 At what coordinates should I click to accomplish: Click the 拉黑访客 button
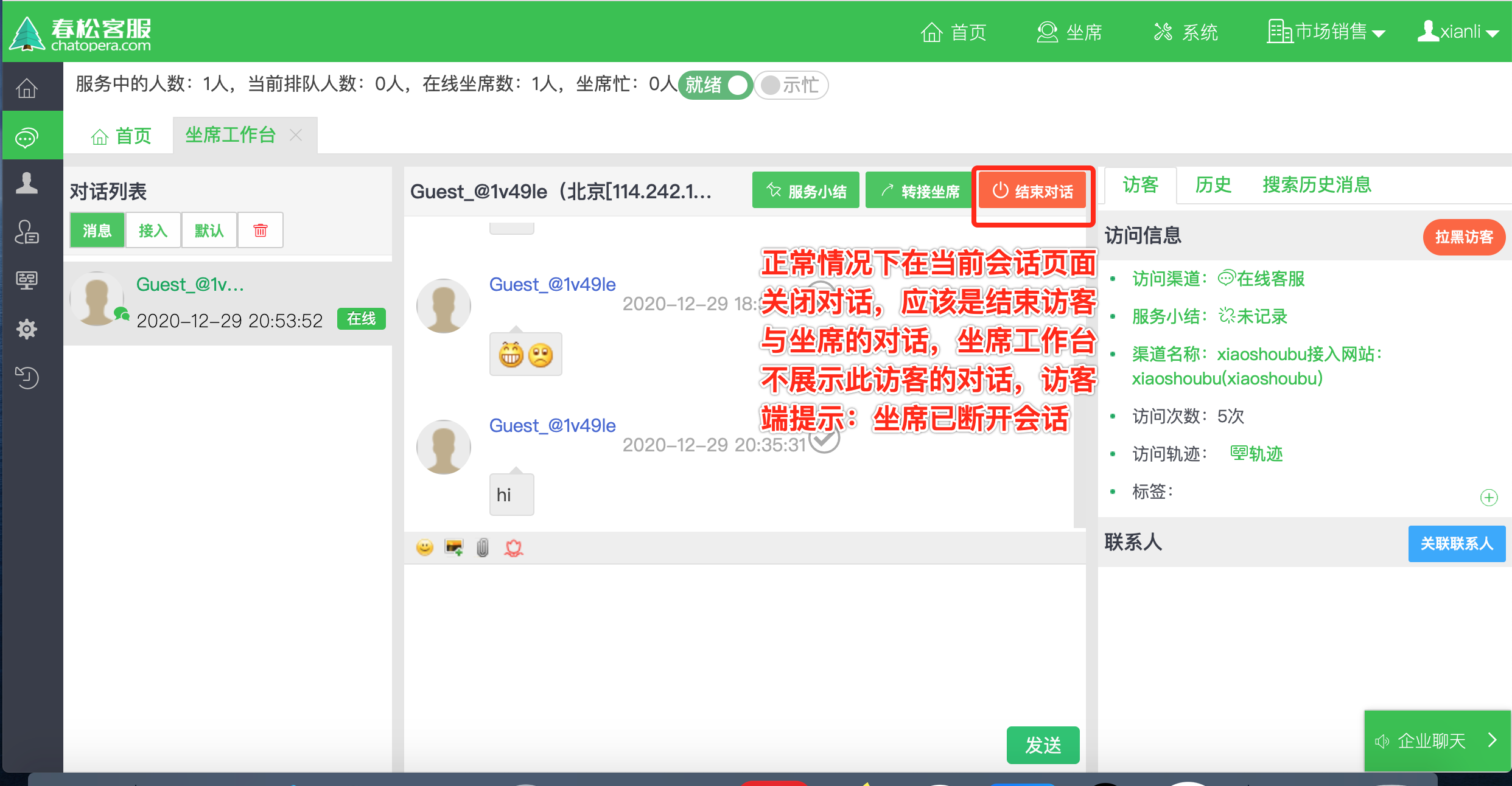tap(1464, 237)
